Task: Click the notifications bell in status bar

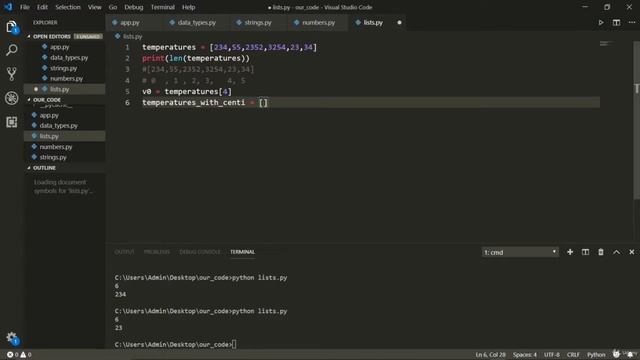Action: click(630, 354)
